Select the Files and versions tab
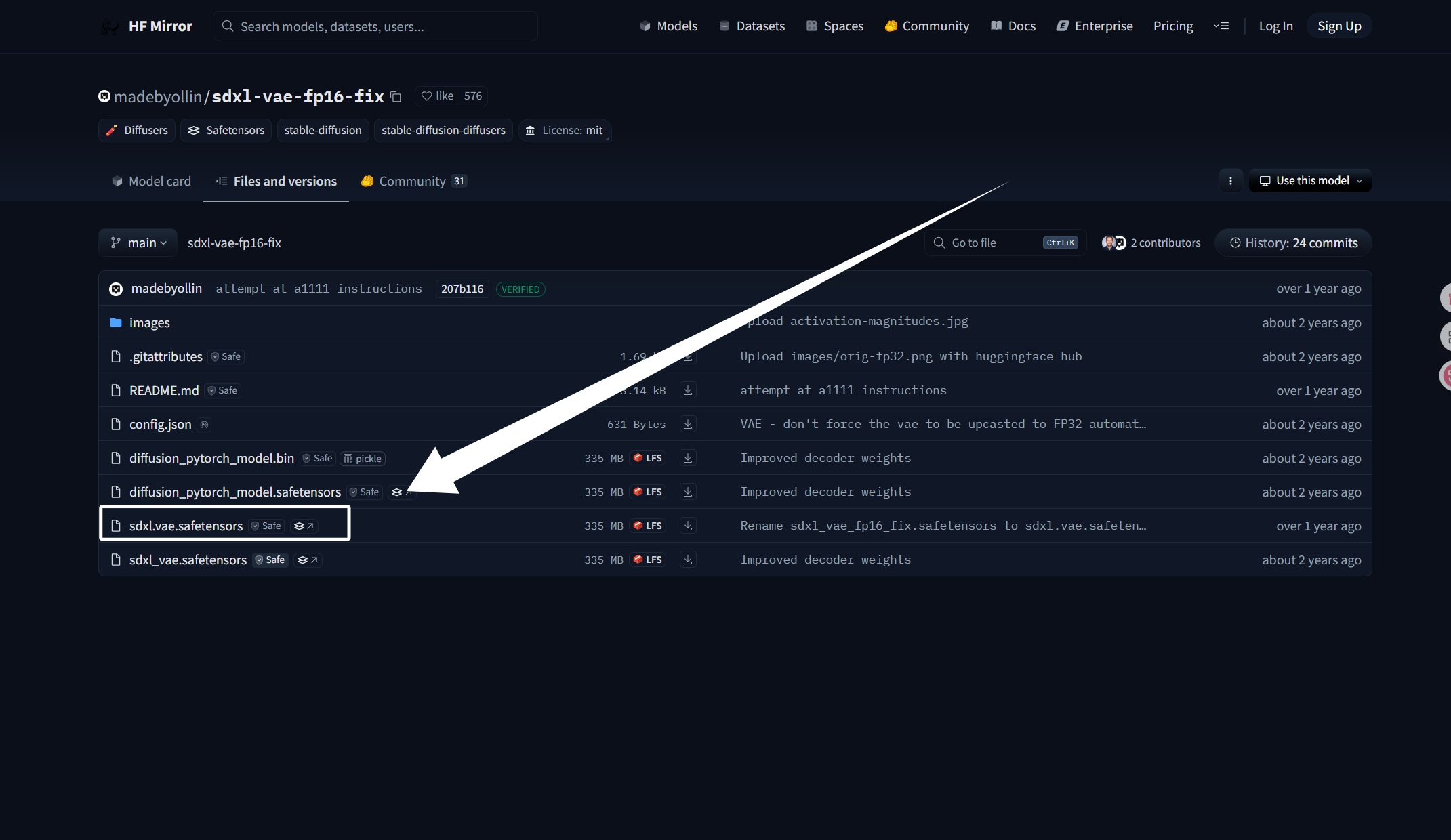The image size is (1451, 840). coord(277,182)
